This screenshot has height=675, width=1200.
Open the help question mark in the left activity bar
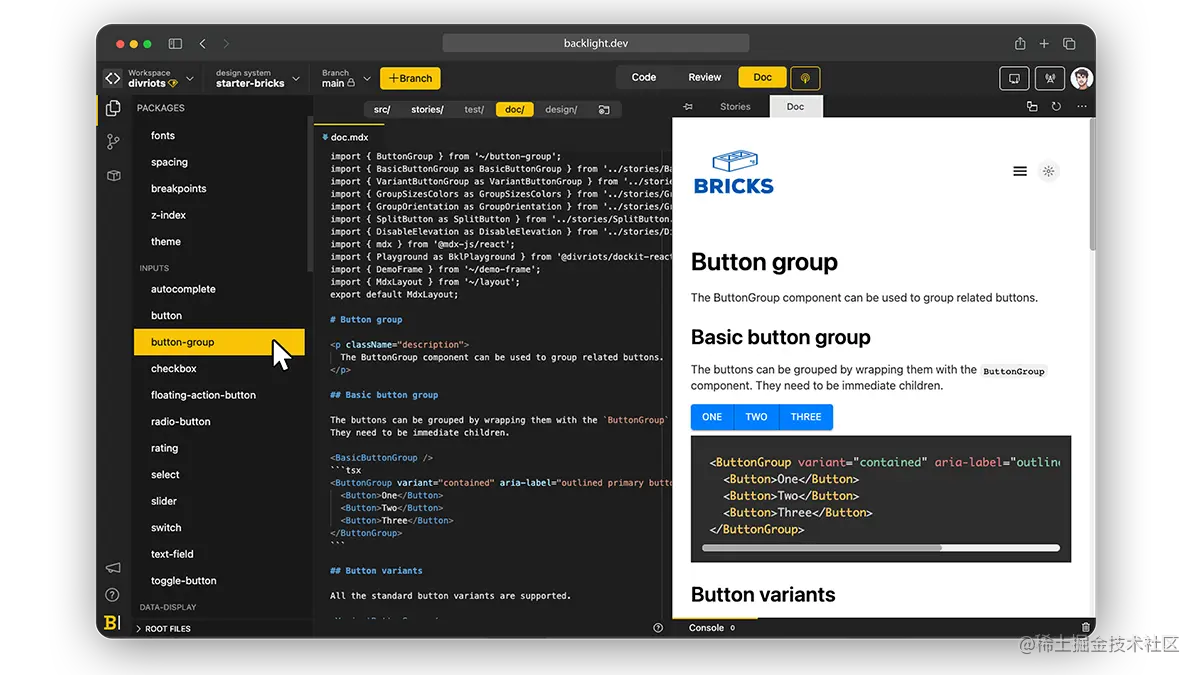[113, 595]
